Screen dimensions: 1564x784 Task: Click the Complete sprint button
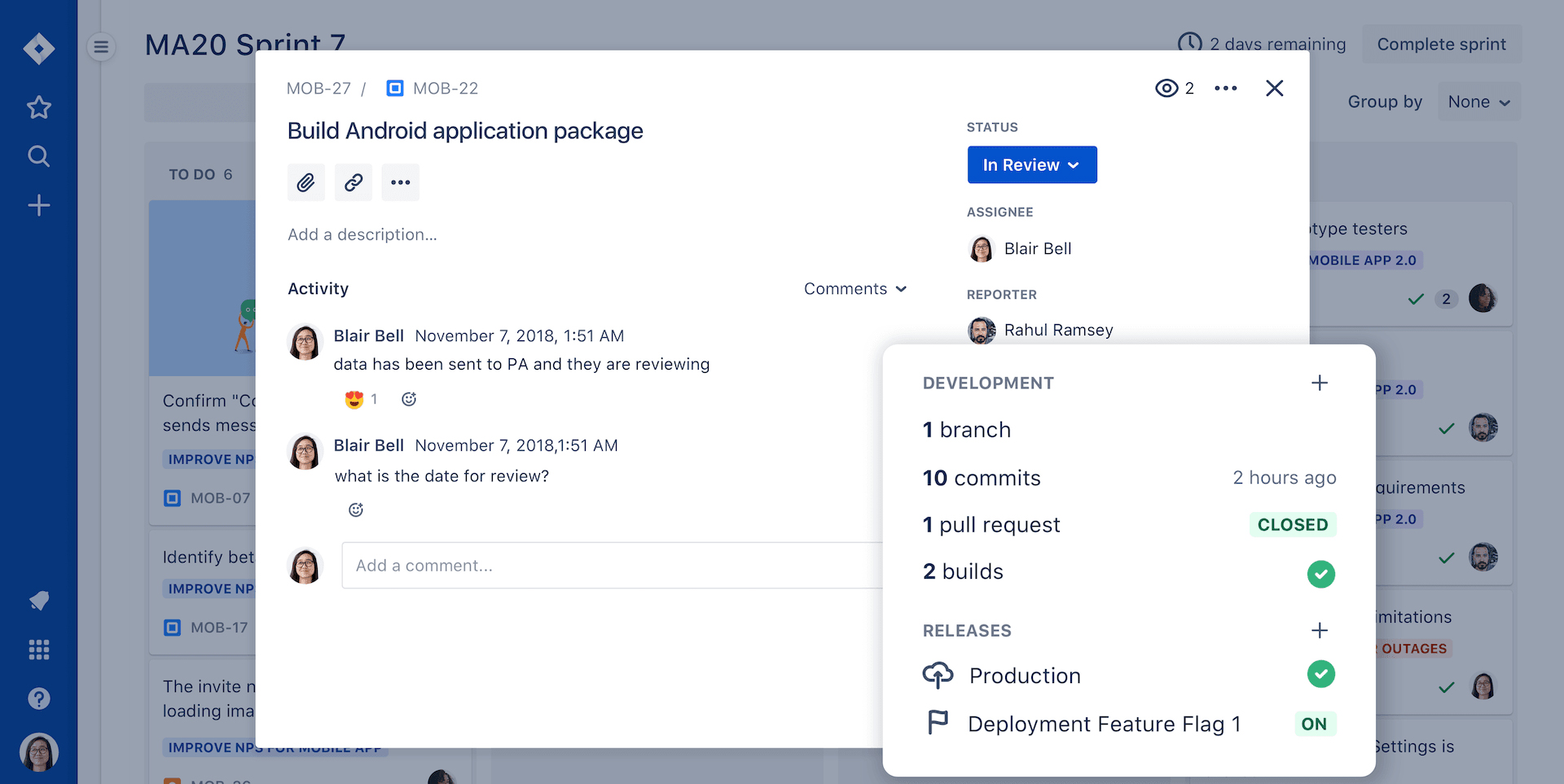coord(1442,44)
